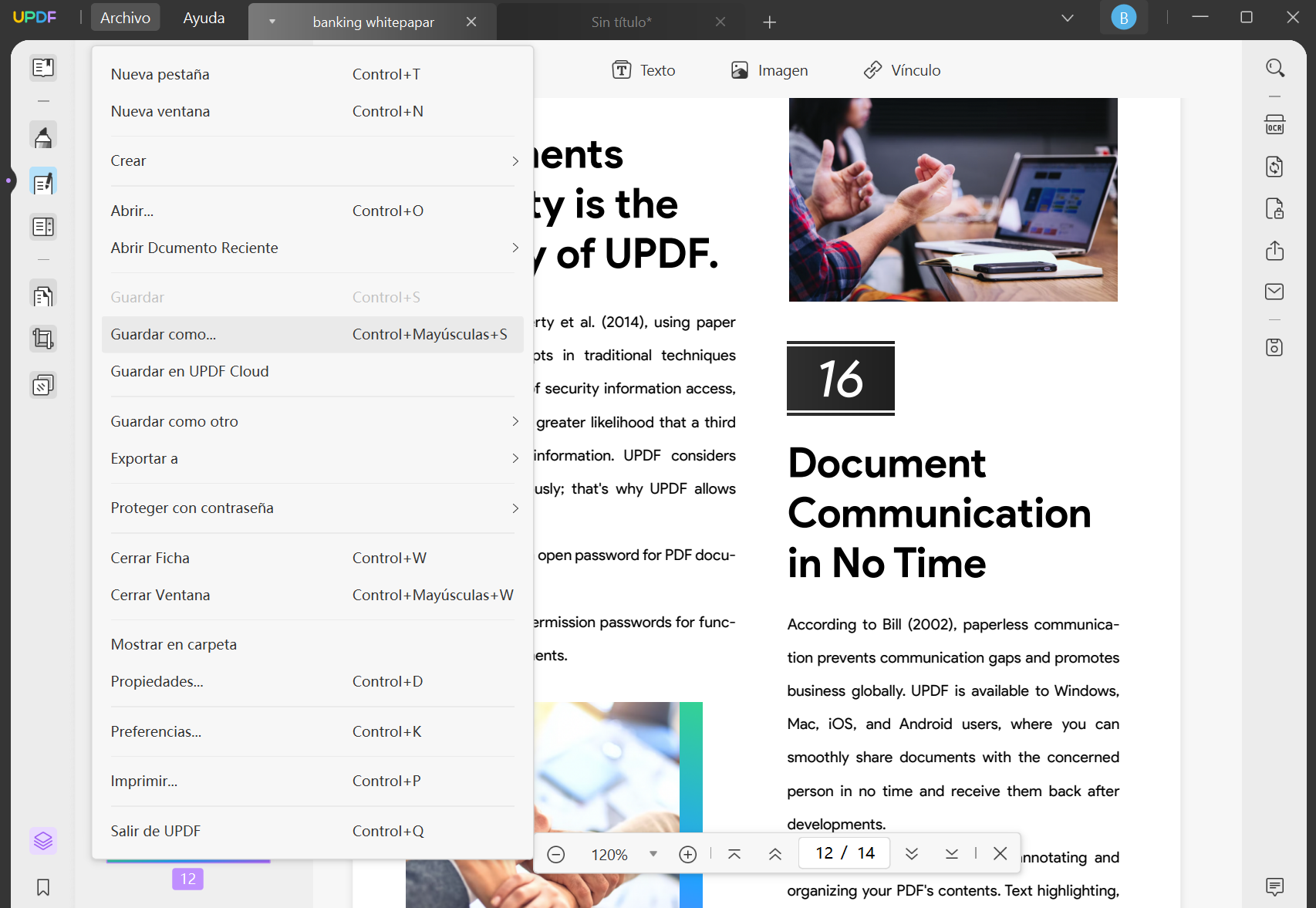
Task: Switch to the Sin título tab
Action: click(621, 22)
